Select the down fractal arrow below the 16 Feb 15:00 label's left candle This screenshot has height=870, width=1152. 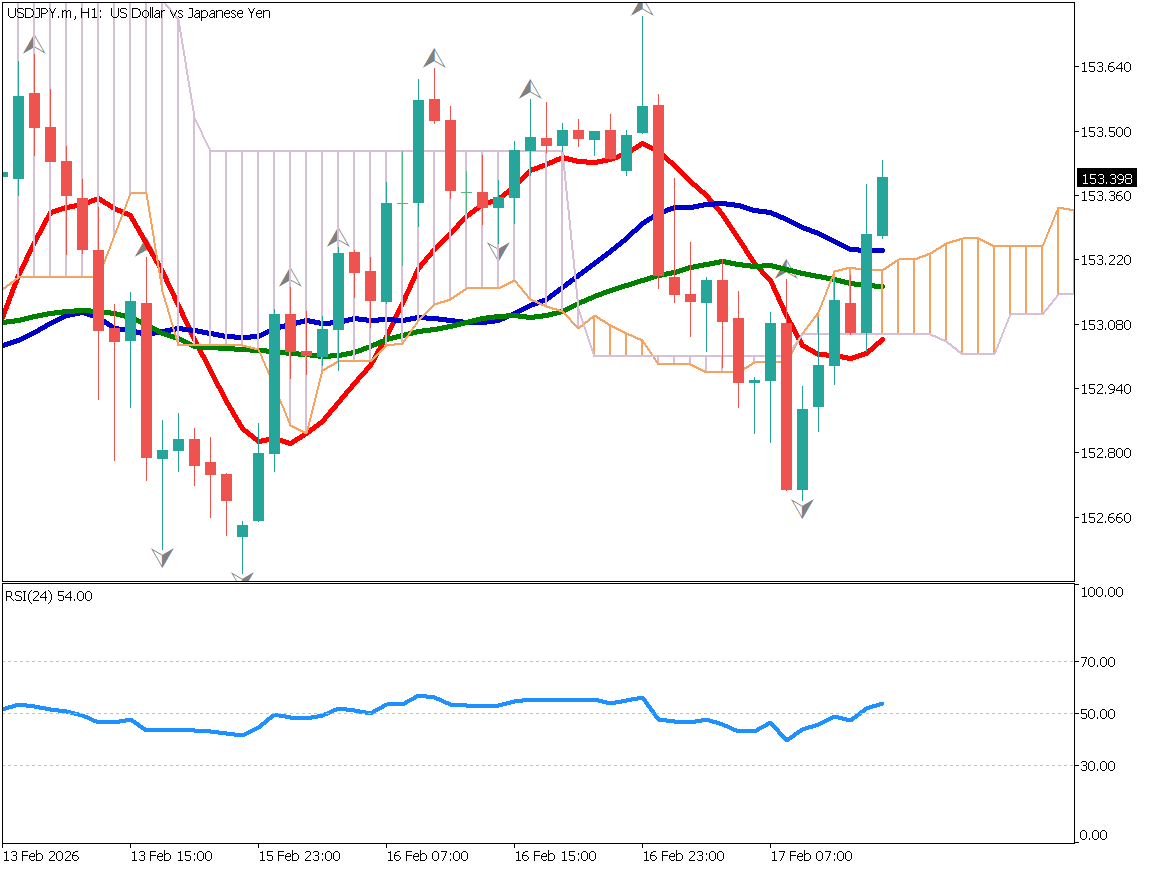pyautogui.click(x=498, y=250)
